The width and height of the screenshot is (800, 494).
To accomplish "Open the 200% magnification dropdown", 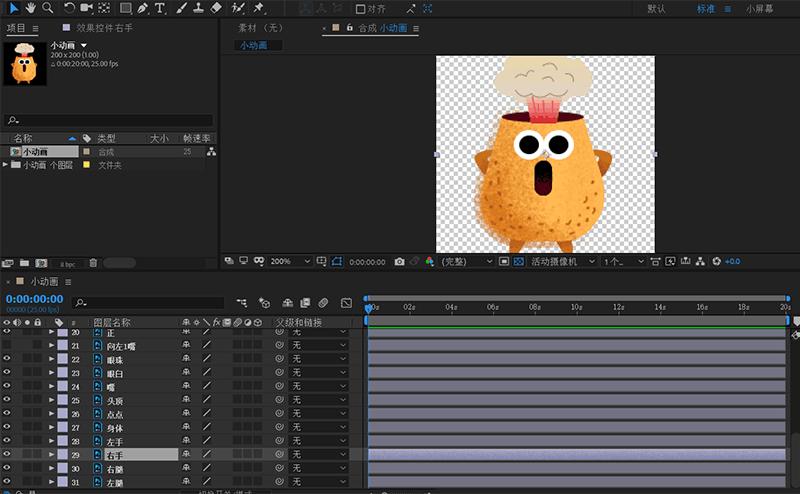I will pyautogui.click(x=290, y=261).
